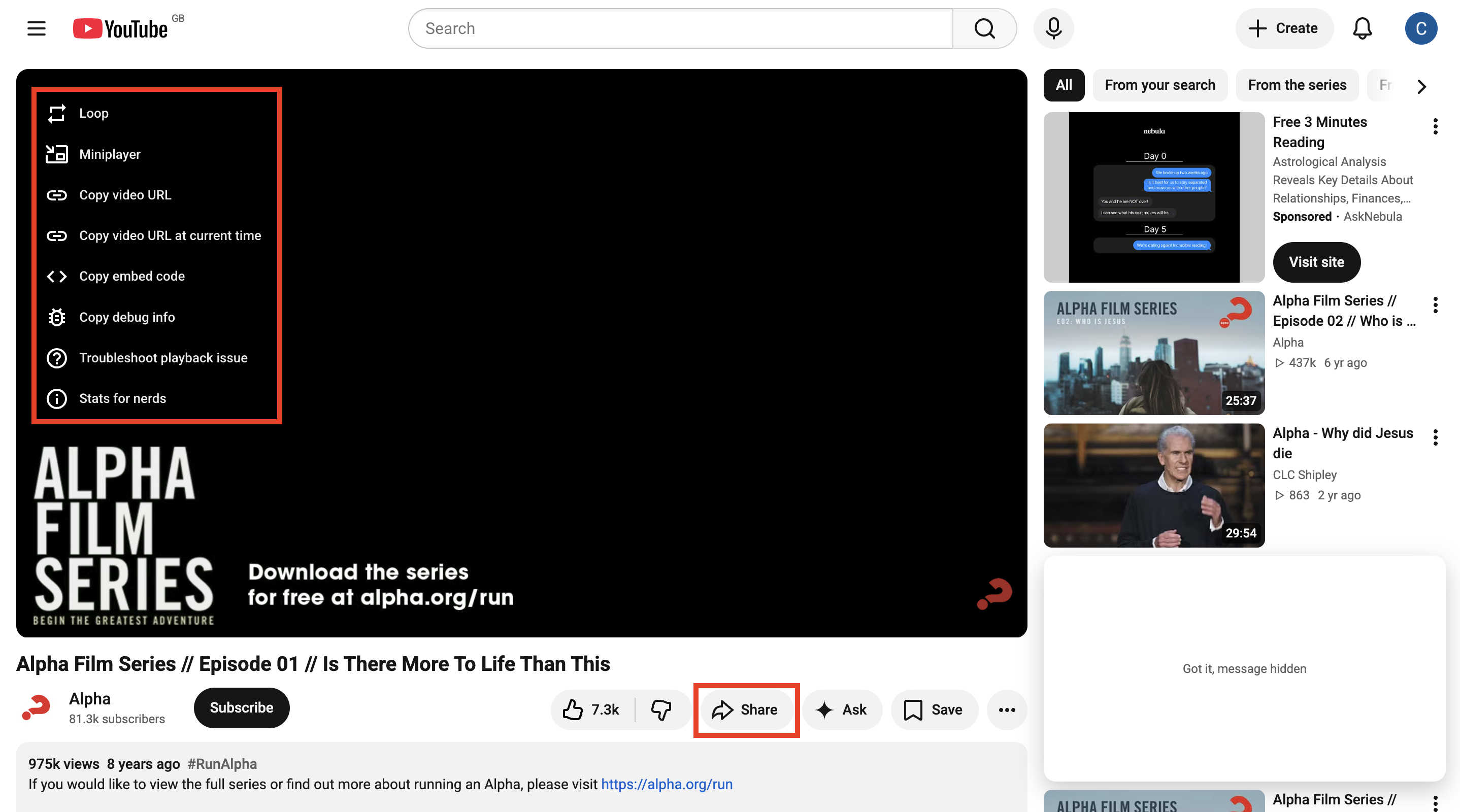Click the Ask button
The image size is (1460, 812).
click(x=842, y=709)
